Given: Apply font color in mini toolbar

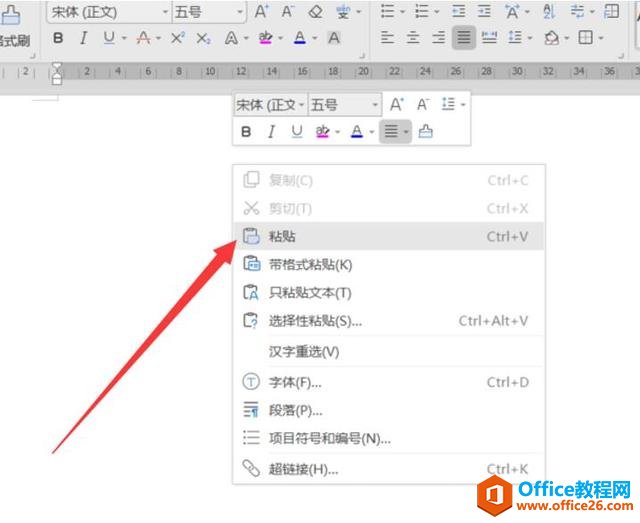Looking at the screenshot, I should click(357, 131).
